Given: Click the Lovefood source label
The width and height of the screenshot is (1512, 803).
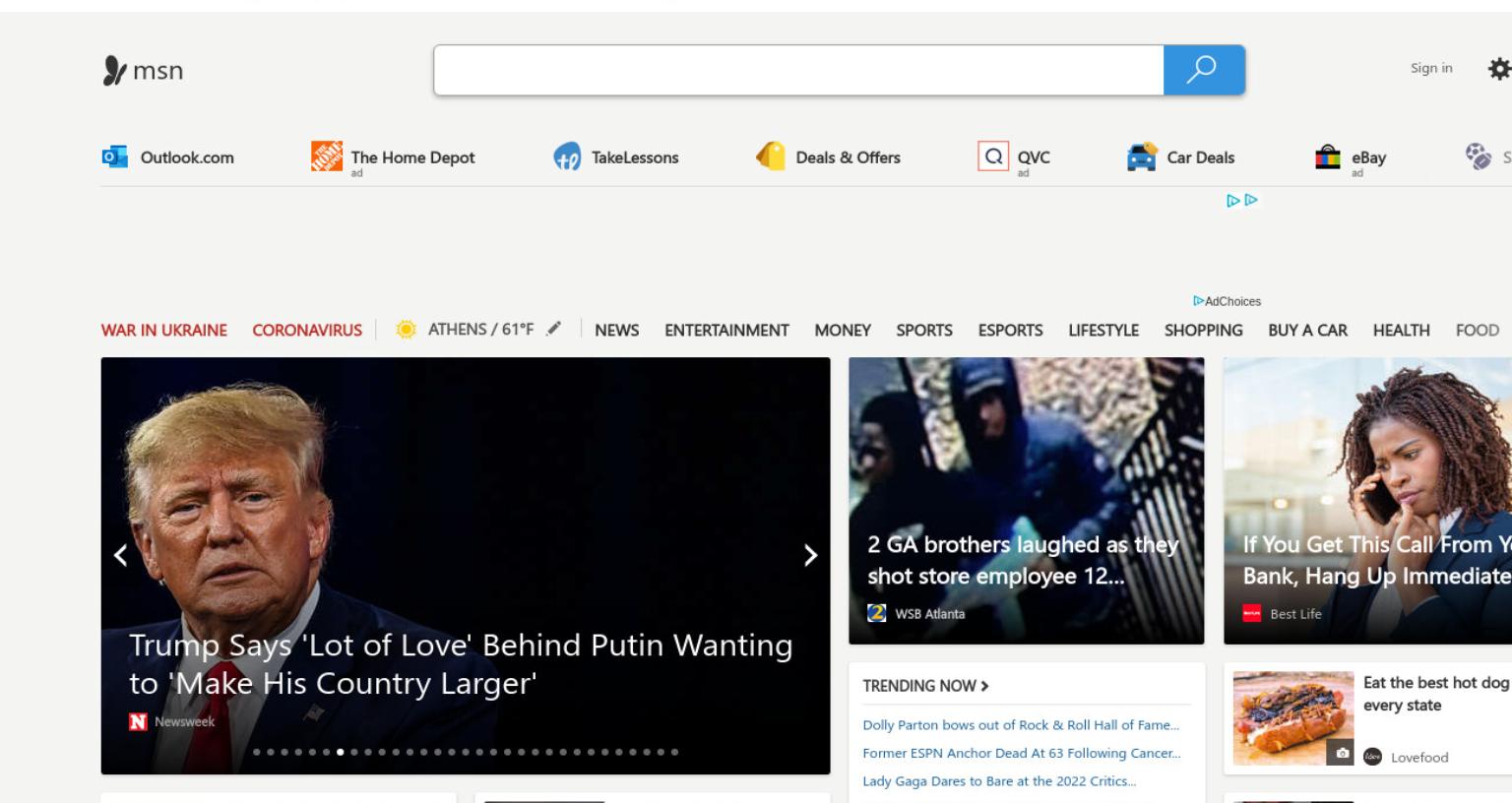Looking at the screenshot, I should (1419, 758).
